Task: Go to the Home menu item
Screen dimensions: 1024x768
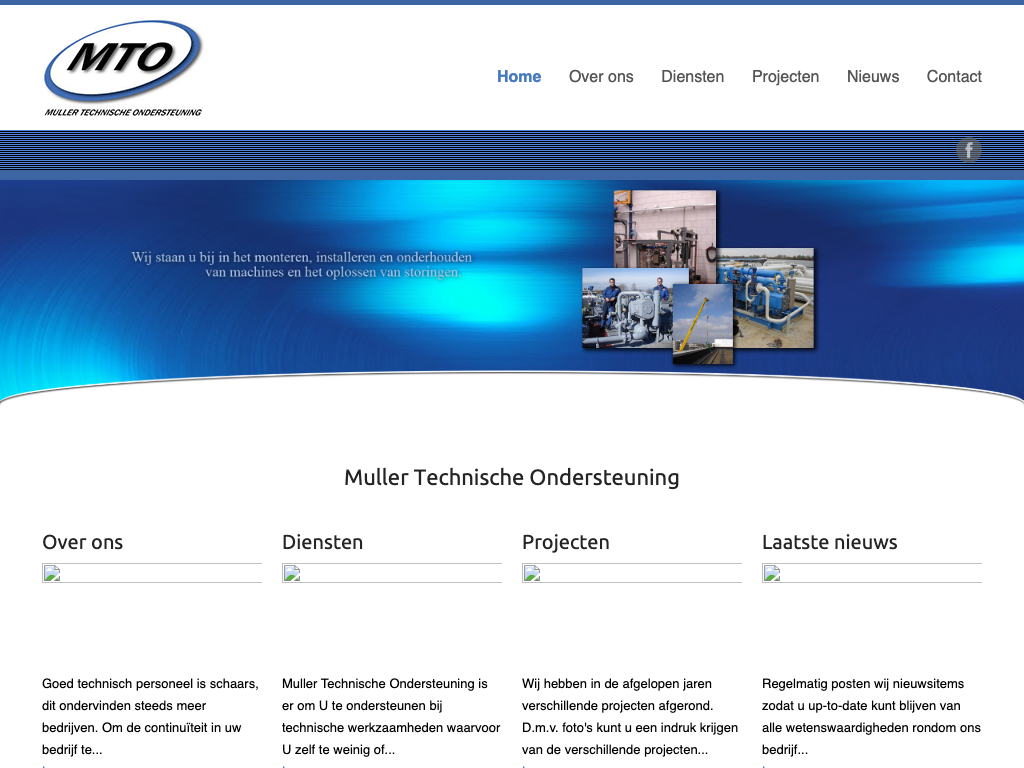Action: point(519,77)
